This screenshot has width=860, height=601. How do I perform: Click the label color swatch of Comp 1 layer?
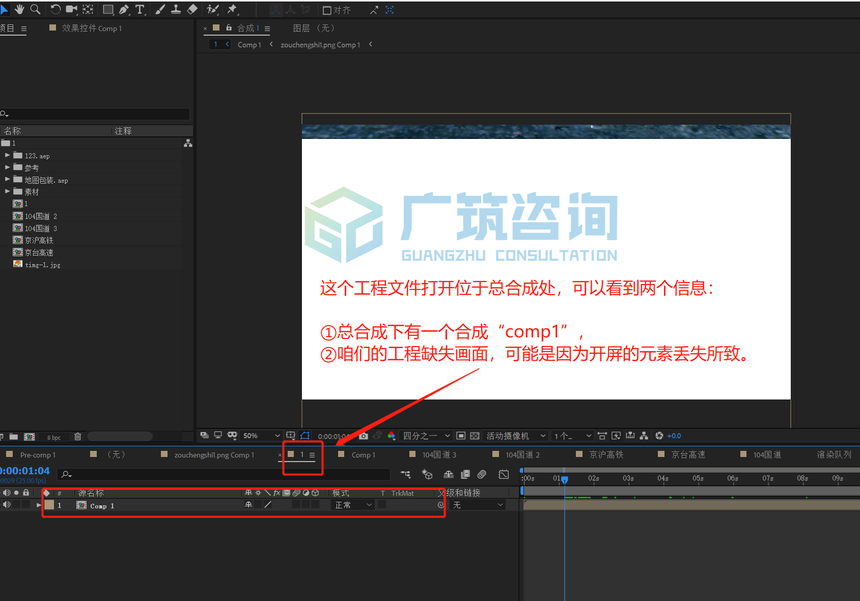point(49,505)
